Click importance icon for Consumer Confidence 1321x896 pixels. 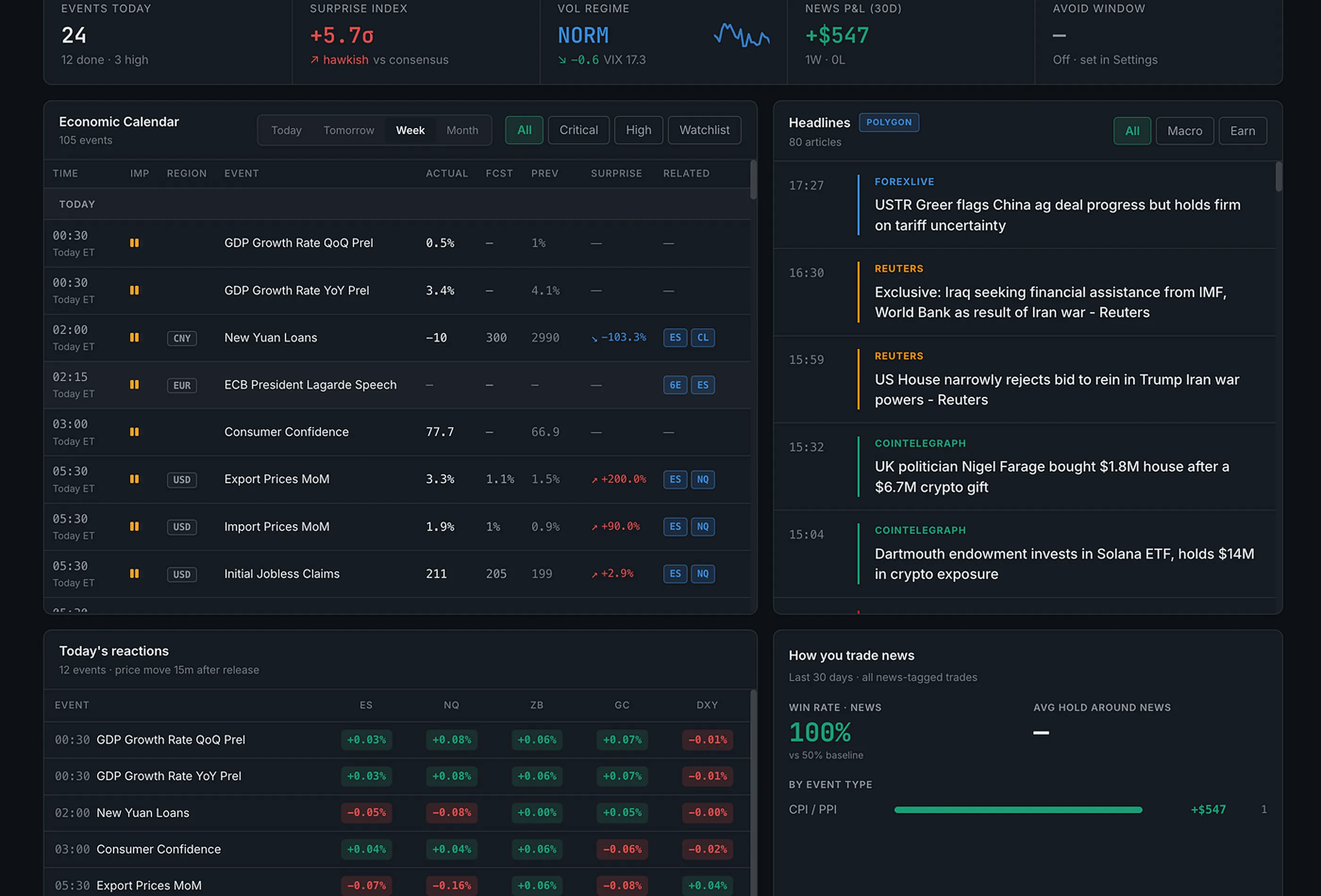pyautogui.click(x=134, y=432)
